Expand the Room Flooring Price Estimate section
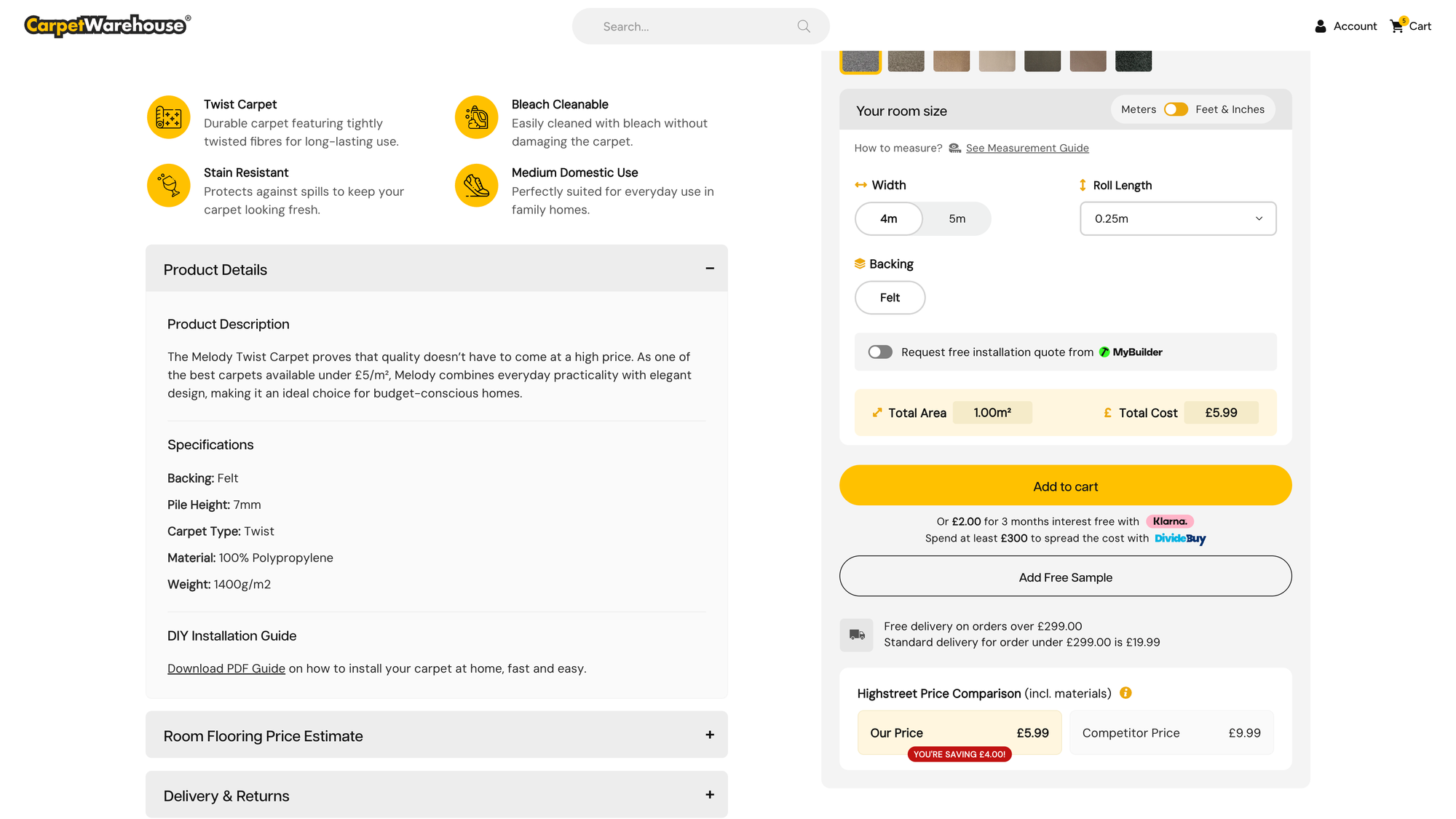 click(x=436, y=735)
